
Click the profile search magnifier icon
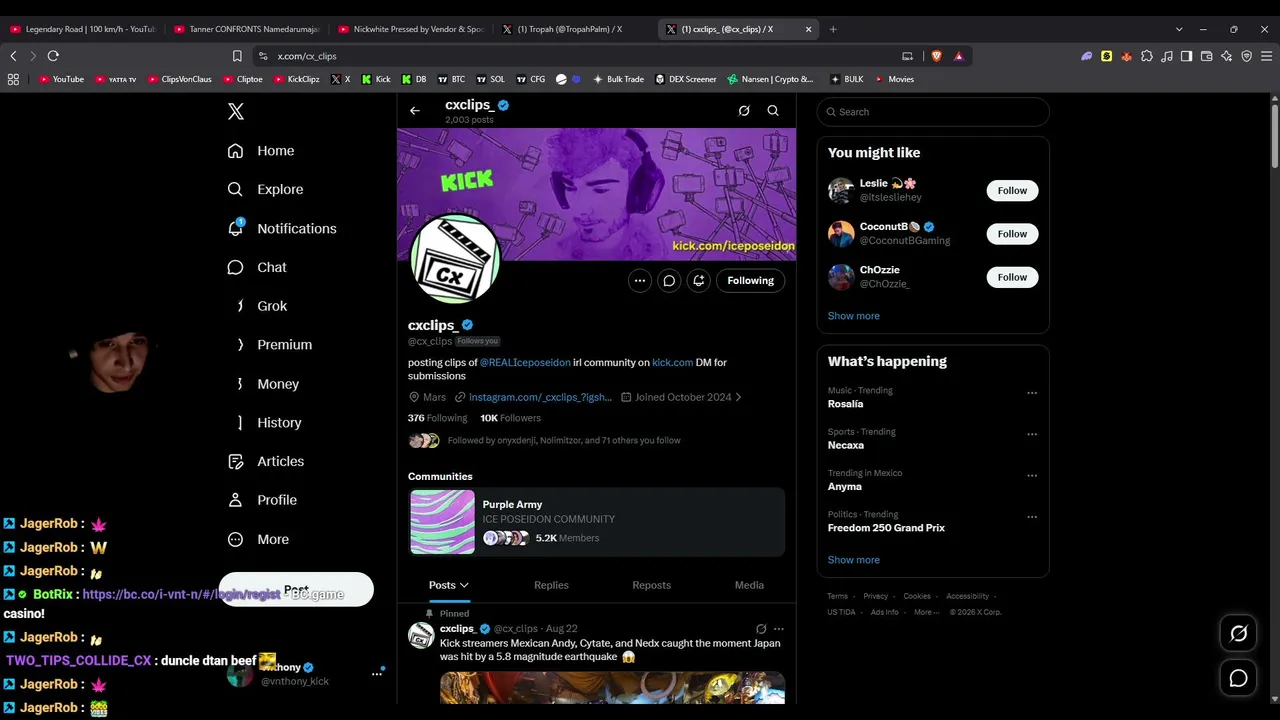[x=773, y=111]
